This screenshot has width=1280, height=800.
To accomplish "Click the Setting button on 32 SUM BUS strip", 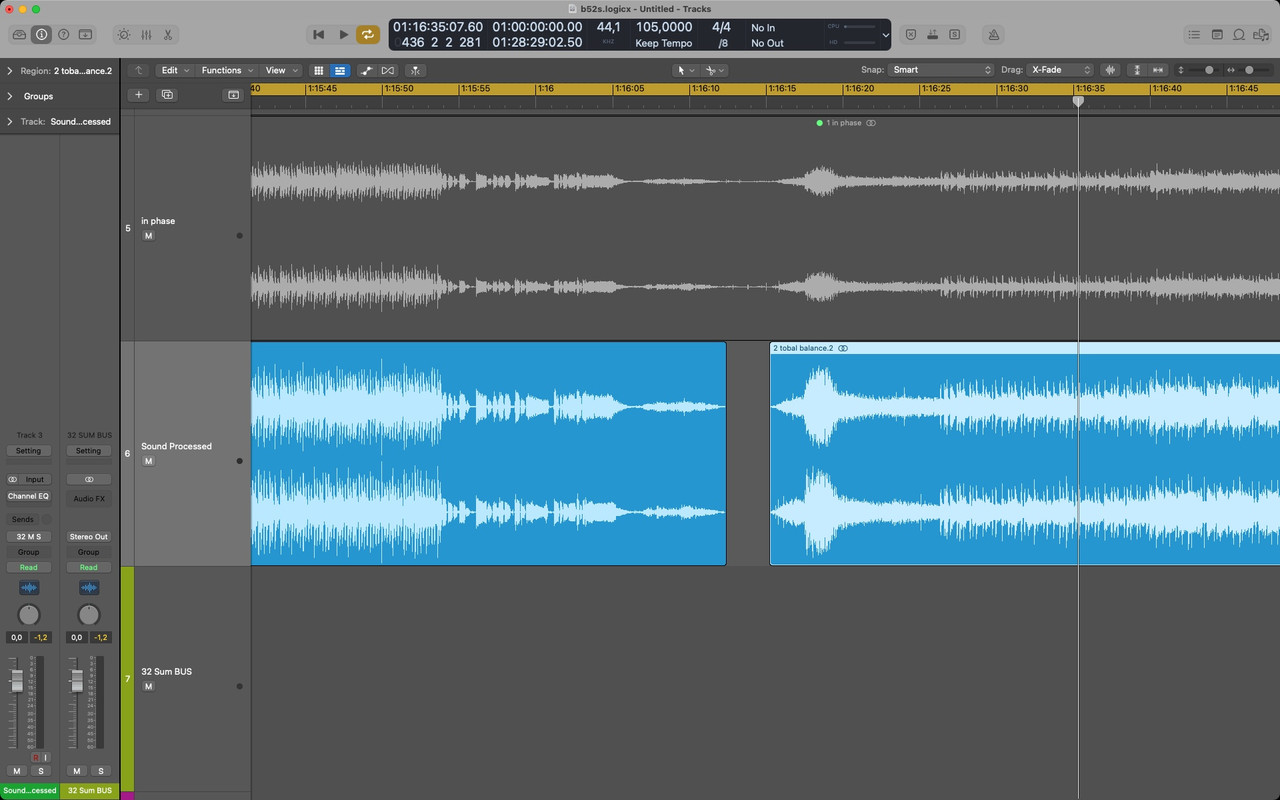I will pyautogui.click(x=89, y=451).
